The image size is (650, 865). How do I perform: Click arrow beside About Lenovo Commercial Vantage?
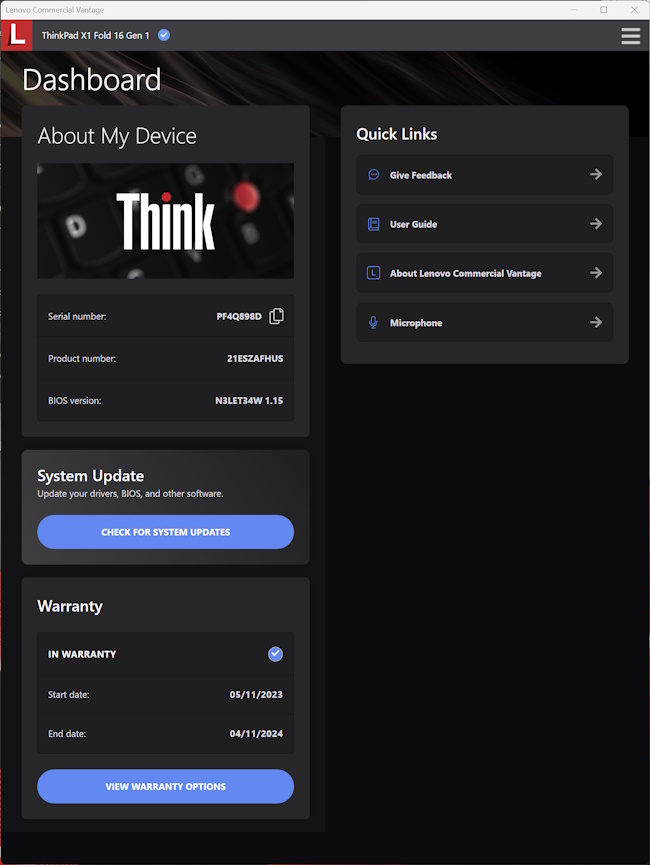coord(596,273)
